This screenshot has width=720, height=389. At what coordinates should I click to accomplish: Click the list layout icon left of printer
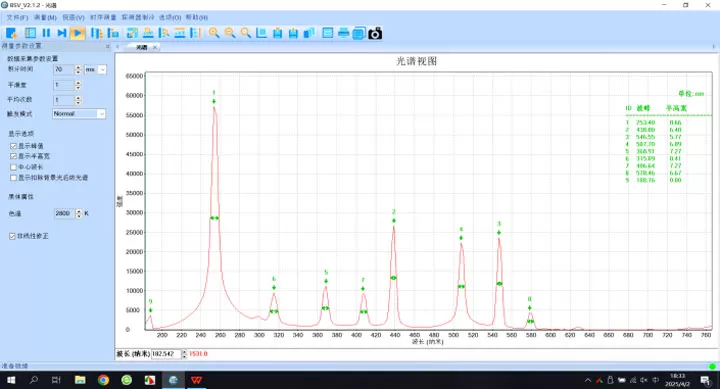(x=327, y=33)
